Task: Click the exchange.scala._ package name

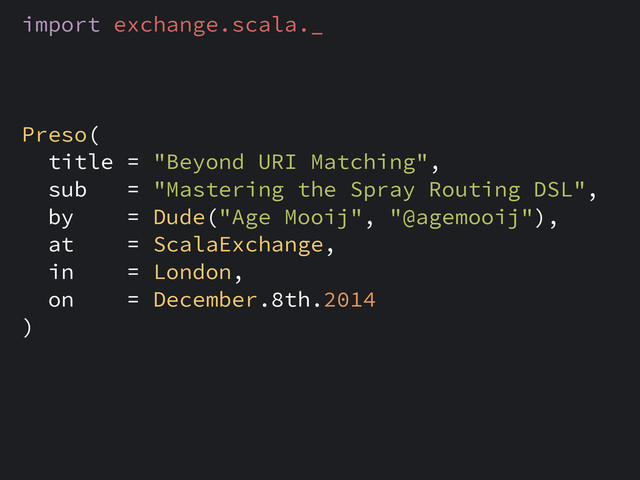Action: pos(218,25)
